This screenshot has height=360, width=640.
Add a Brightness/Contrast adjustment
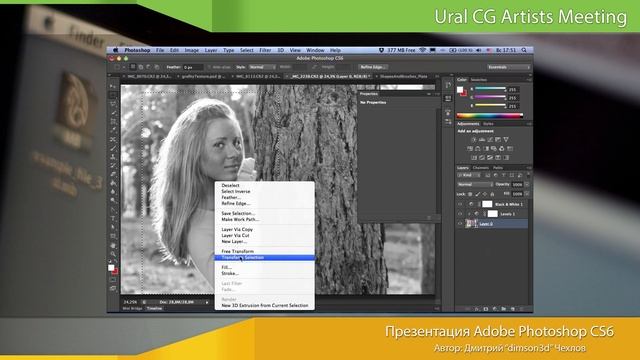click(474, 140)
